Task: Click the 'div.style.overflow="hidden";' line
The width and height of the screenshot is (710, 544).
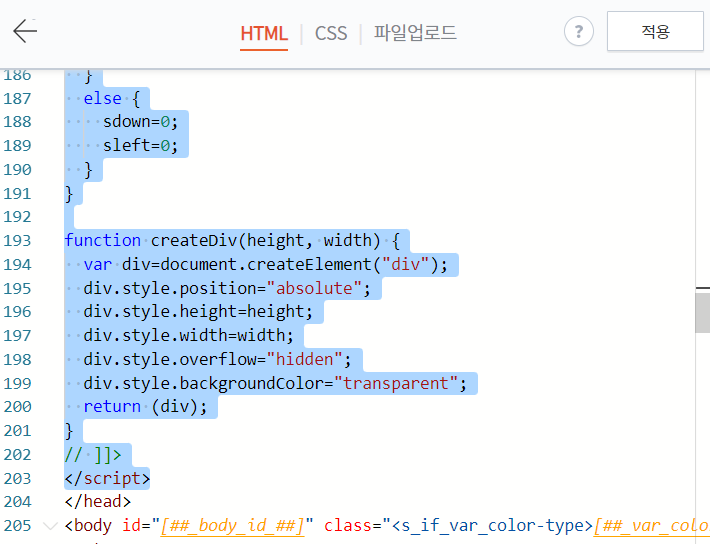Action: point(217,360)
